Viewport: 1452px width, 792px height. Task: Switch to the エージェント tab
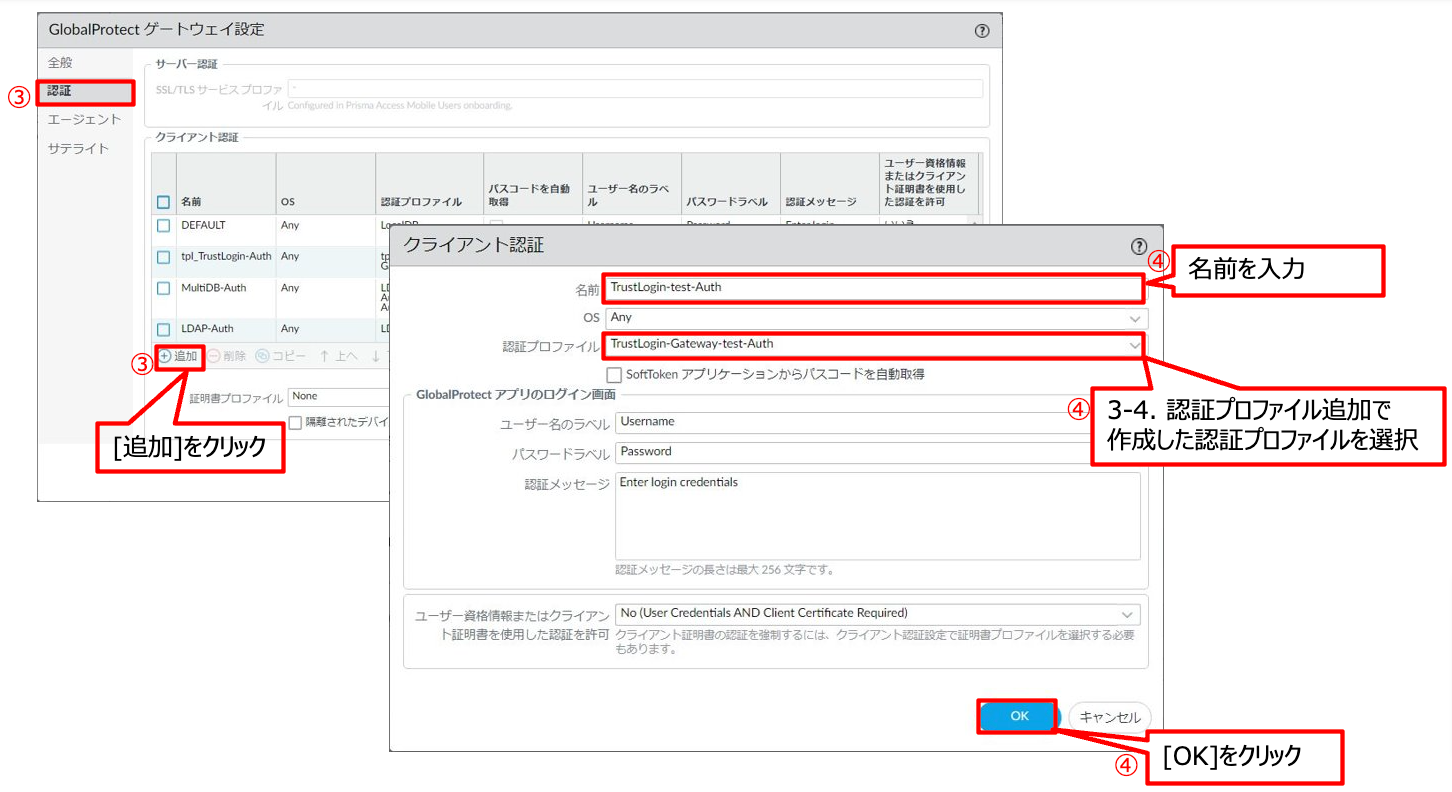(84, 120)
